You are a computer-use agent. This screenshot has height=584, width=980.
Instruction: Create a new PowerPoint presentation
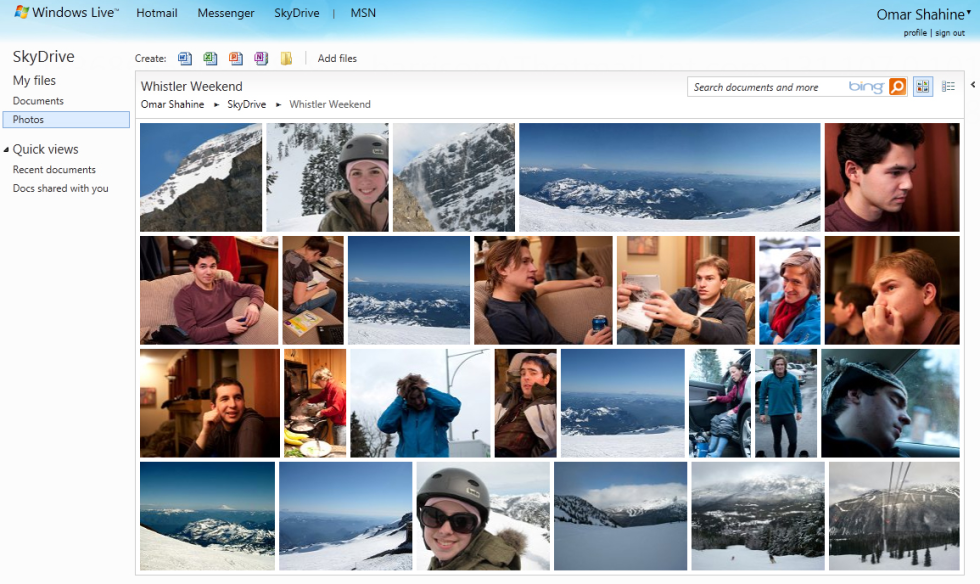point(236,58)
